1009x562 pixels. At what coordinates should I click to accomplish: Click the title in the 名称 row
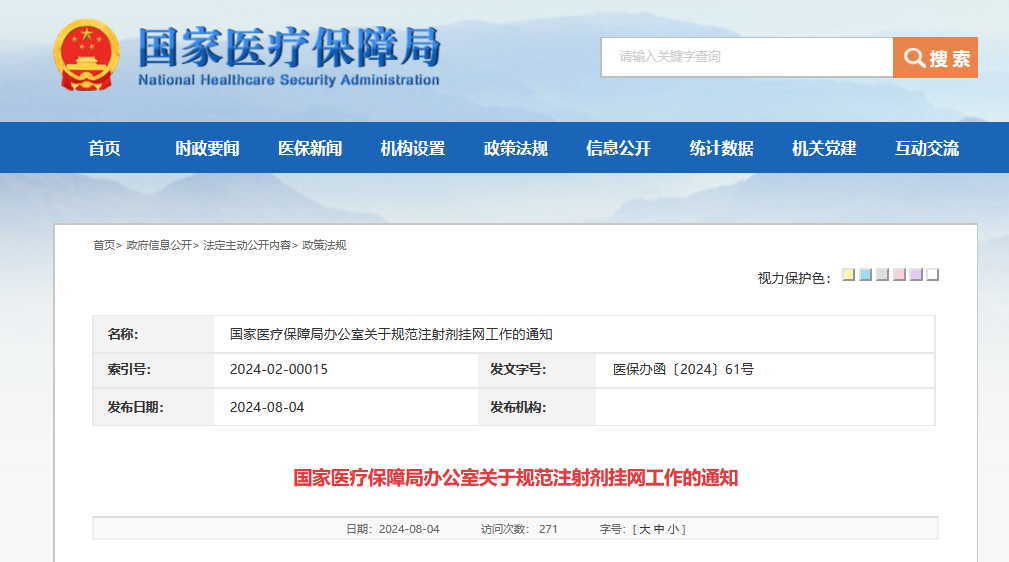point(391,334)
